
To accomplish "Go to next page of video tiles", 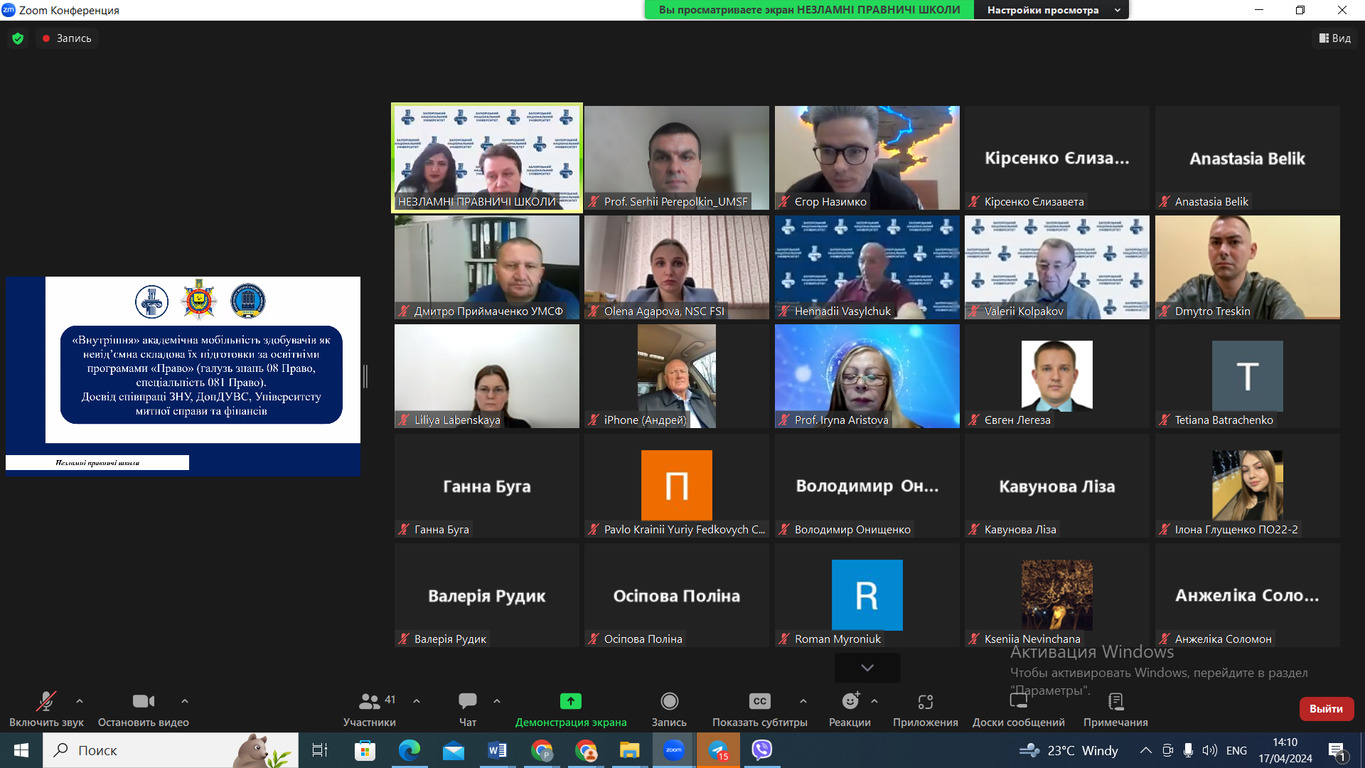I will pyautogui.click(x=867, y=667).
